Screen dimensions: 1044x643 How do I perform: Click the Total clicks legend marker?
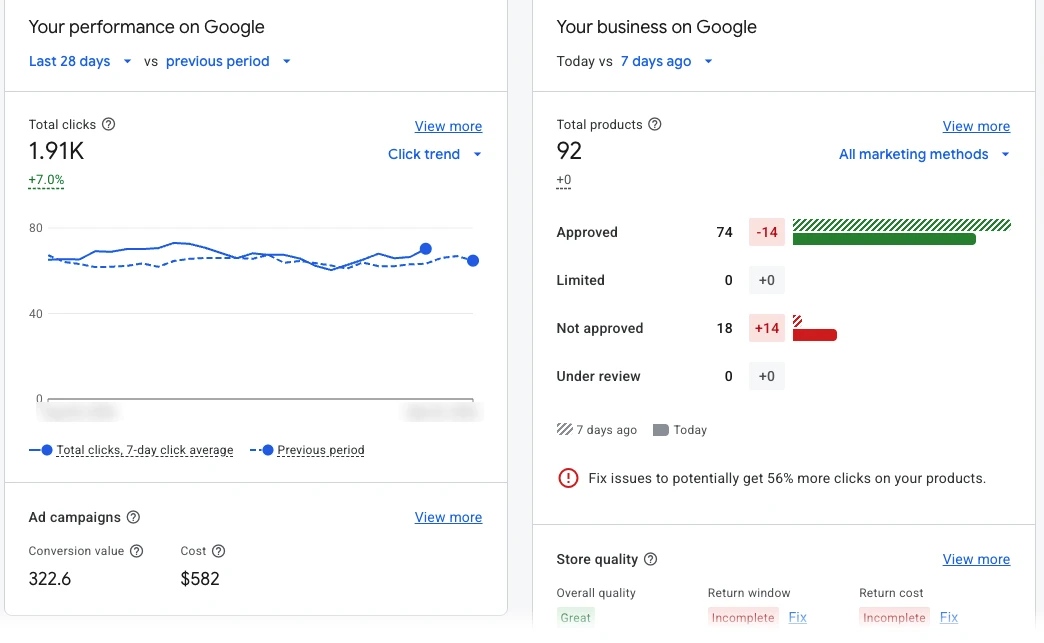(x=41, y=450)
